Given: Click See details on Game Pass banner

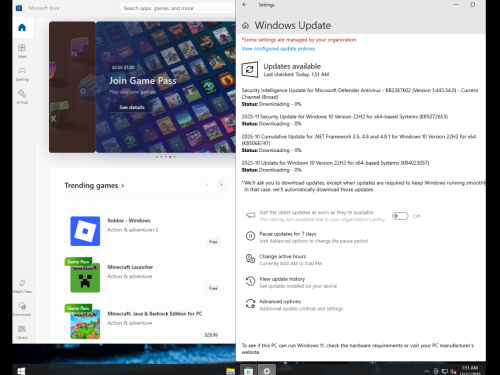Looking at the screenshot, I should 132,107.
